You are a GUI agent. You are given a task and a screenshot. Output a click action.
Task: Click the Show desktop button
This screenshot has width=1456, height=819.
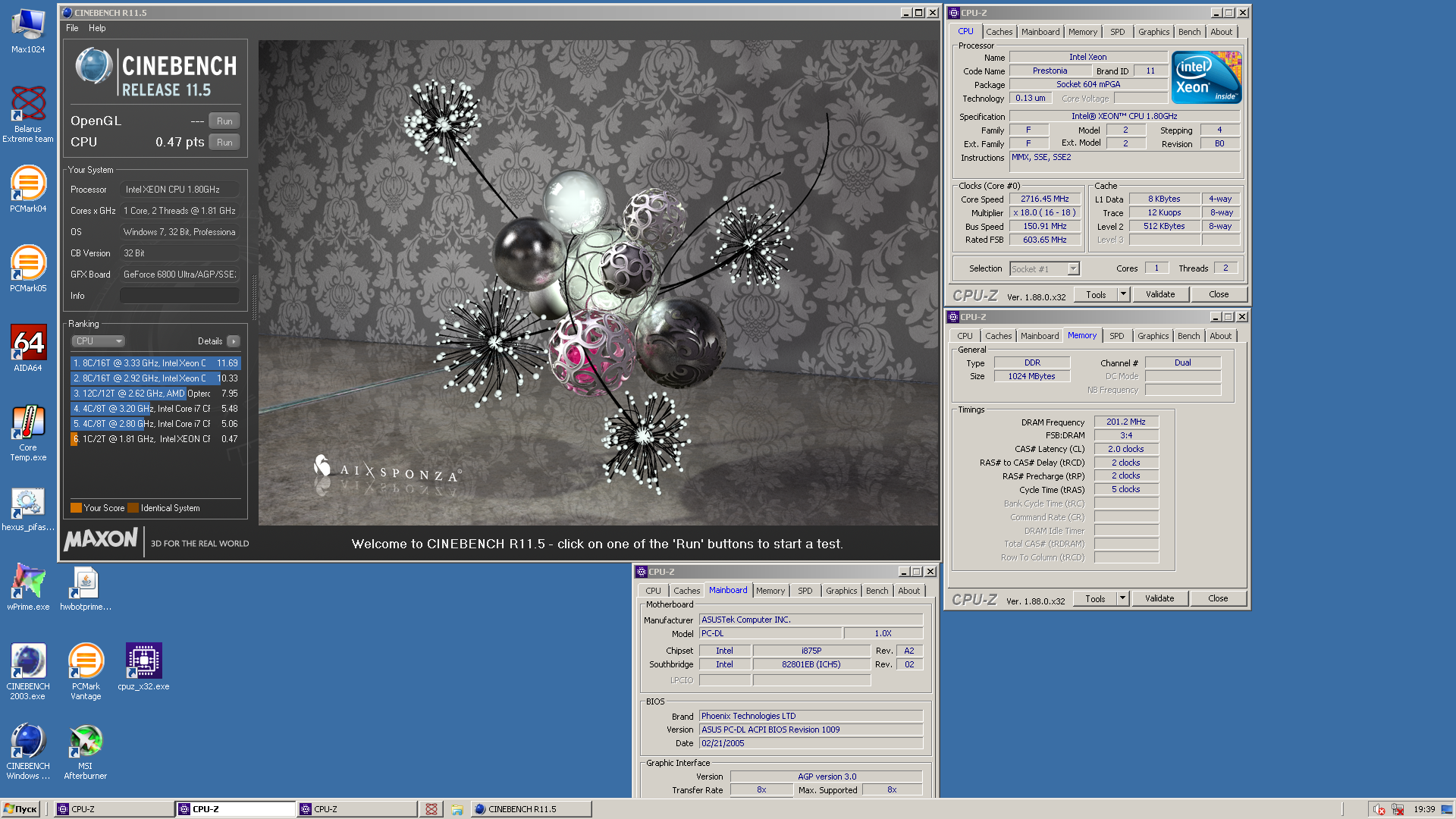(x=1447, y=809)
